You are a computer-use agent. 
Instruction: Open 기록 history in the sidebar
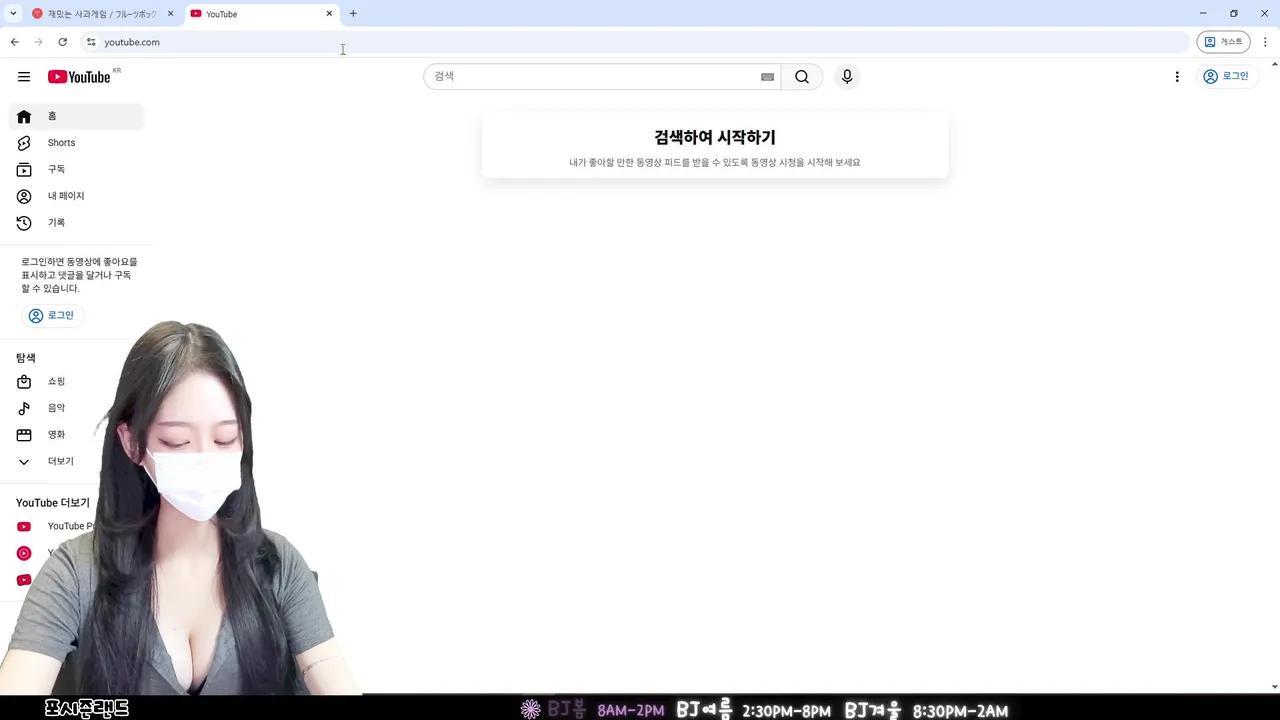[76, 223]
